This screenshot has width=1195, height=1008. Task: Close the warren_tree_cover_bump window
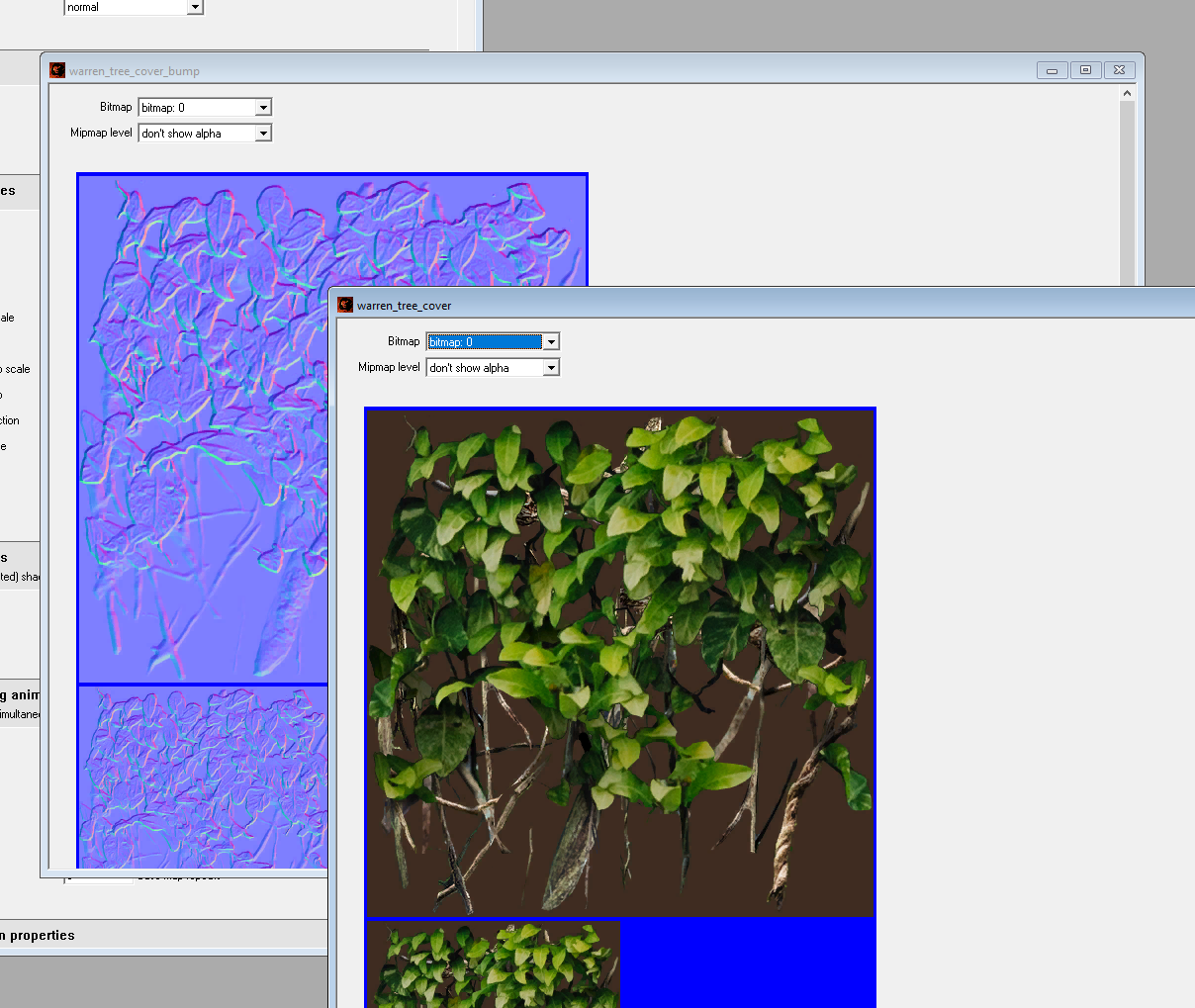click(x=1119, y=70)
